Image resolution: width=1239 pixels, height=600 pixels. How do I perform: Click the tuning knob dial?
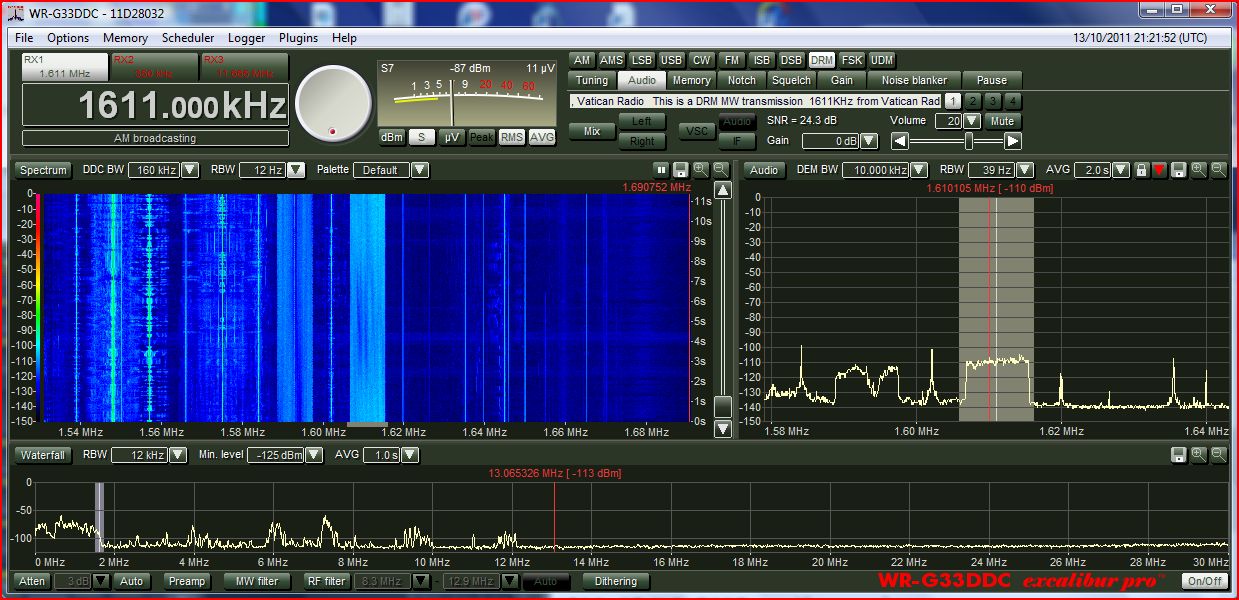pyautogui.click(x=333, y=103)
